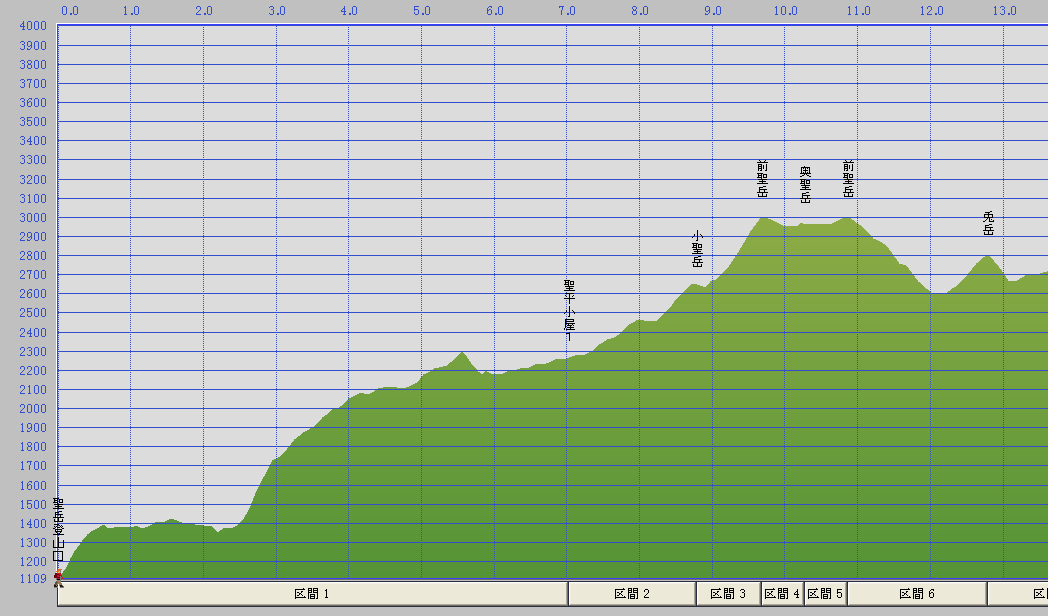Open the 区間 6 section bar
The height and width of the screenshot is (616, 1048).
coord(917,594)
